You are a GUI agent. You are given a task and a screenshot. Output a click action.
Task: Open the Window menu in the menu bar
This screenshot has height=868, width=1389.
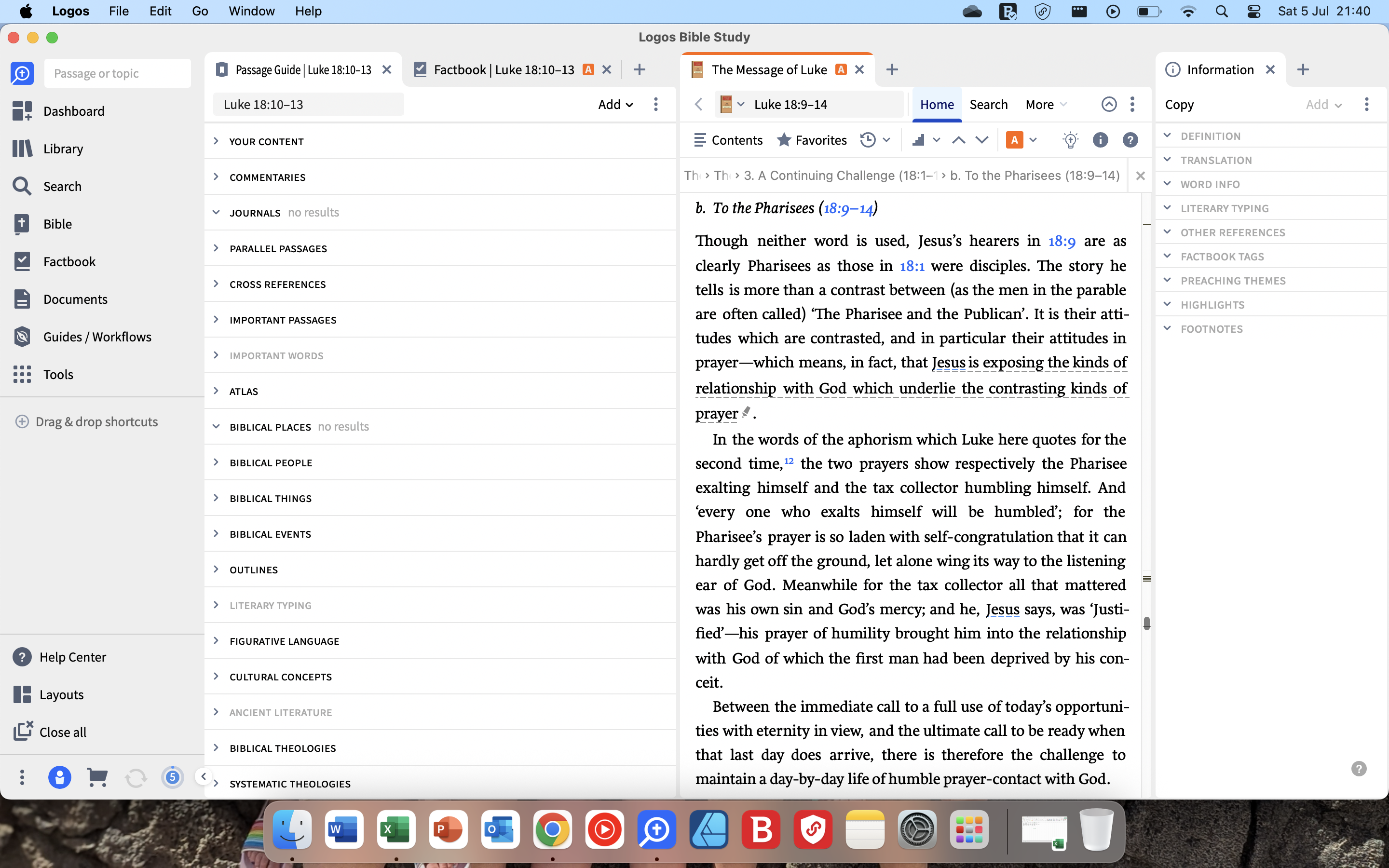click(251, 11)
